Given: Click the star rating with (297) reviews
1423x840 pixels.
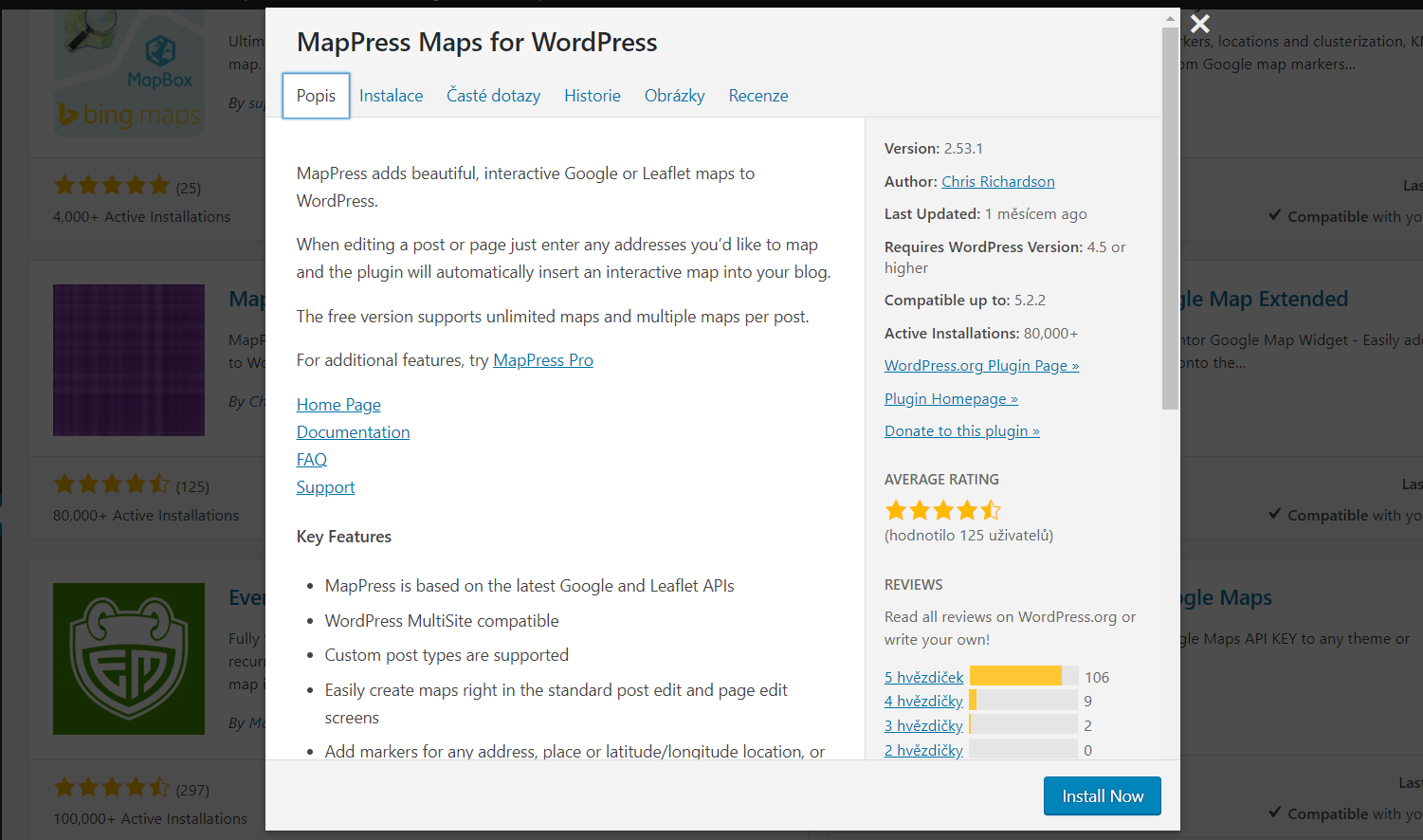Looking at the screenshot, I should 112,788.
